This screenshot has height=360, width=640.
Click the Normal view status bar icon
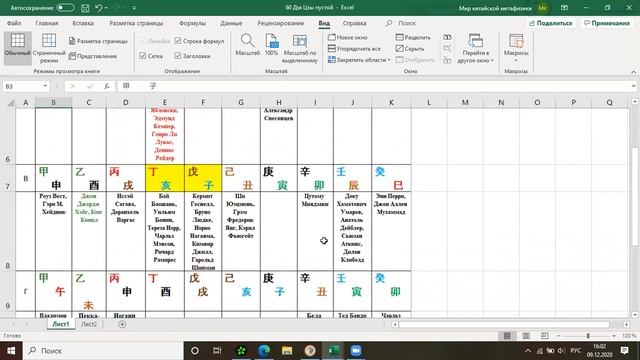pos(507,336)
